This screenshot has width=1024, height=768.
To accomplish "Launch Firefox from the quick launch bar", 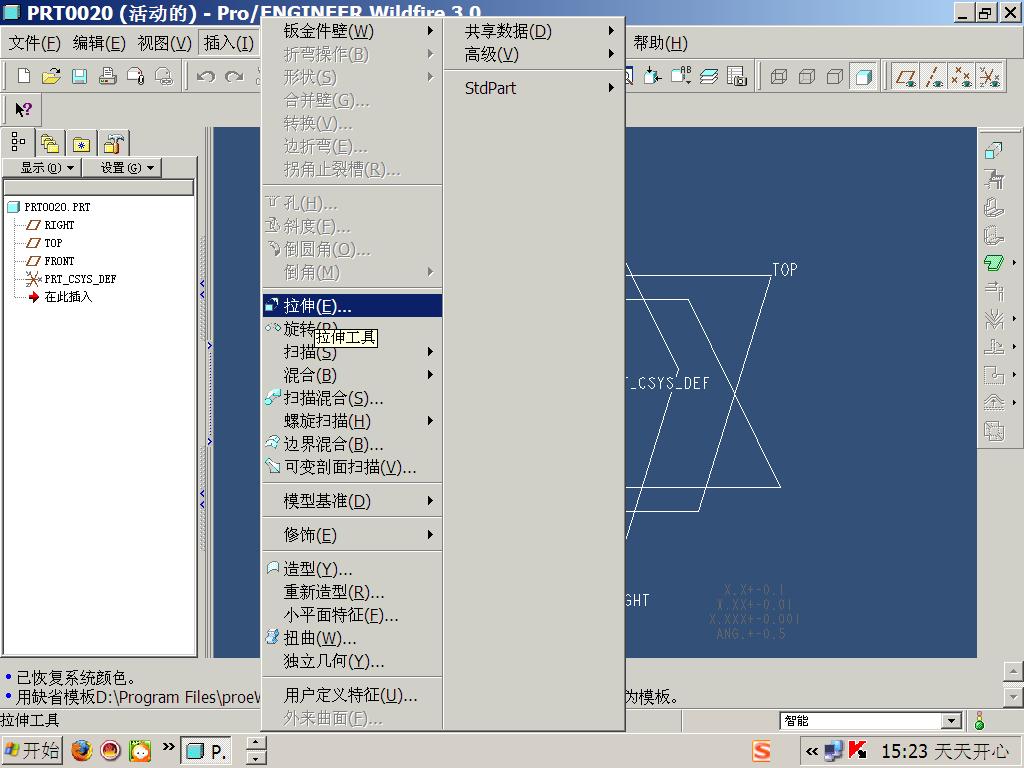I will [81, 751].
